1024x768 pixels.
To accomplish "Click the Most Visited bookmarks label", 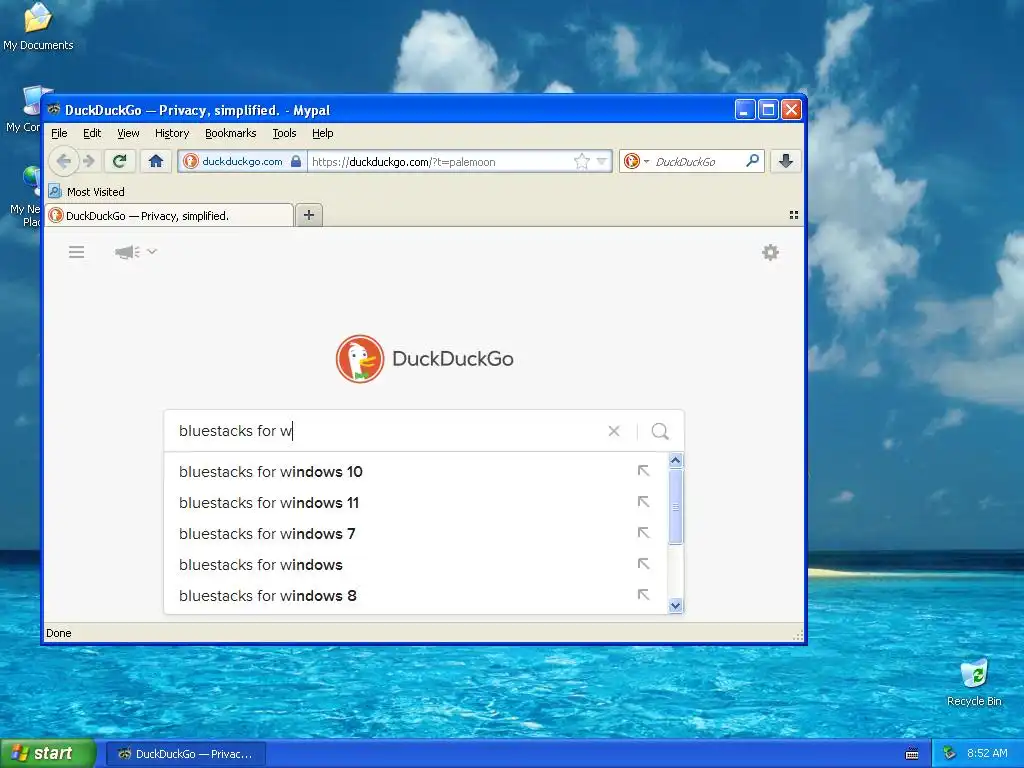I will click(x=95, y=192).
